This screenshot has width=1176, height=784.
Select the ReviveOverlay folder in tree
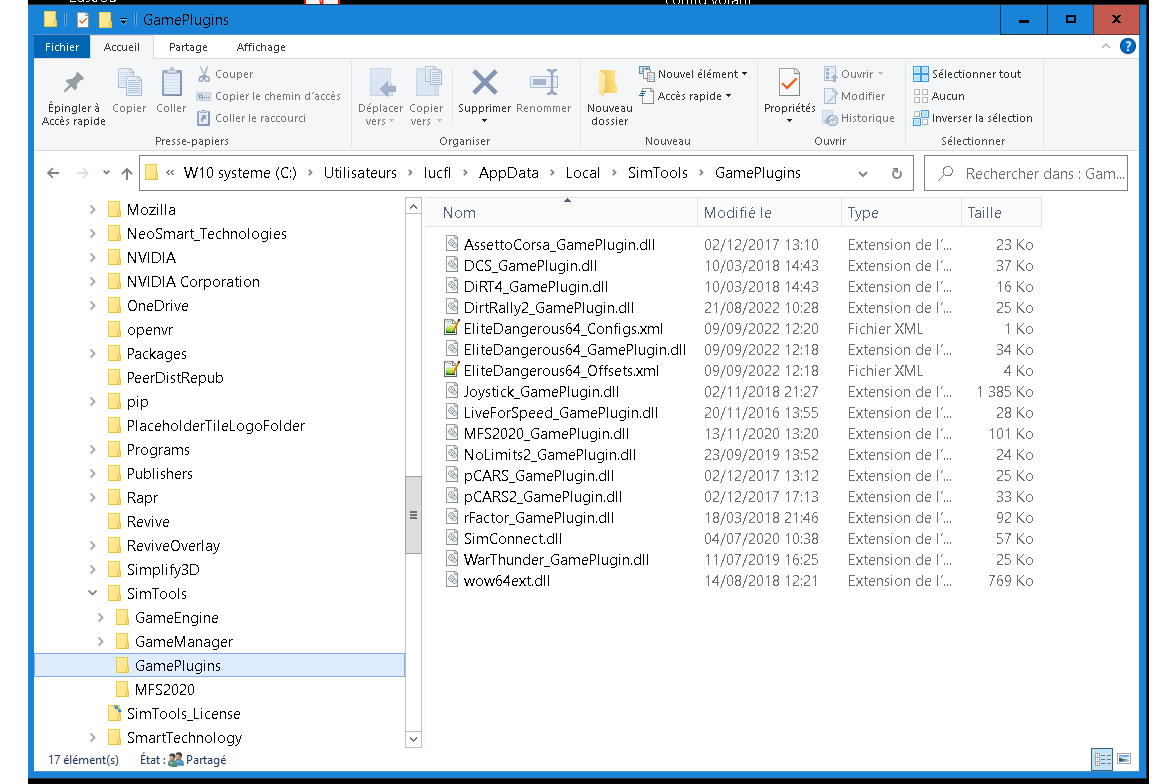[x=173, y=545]
